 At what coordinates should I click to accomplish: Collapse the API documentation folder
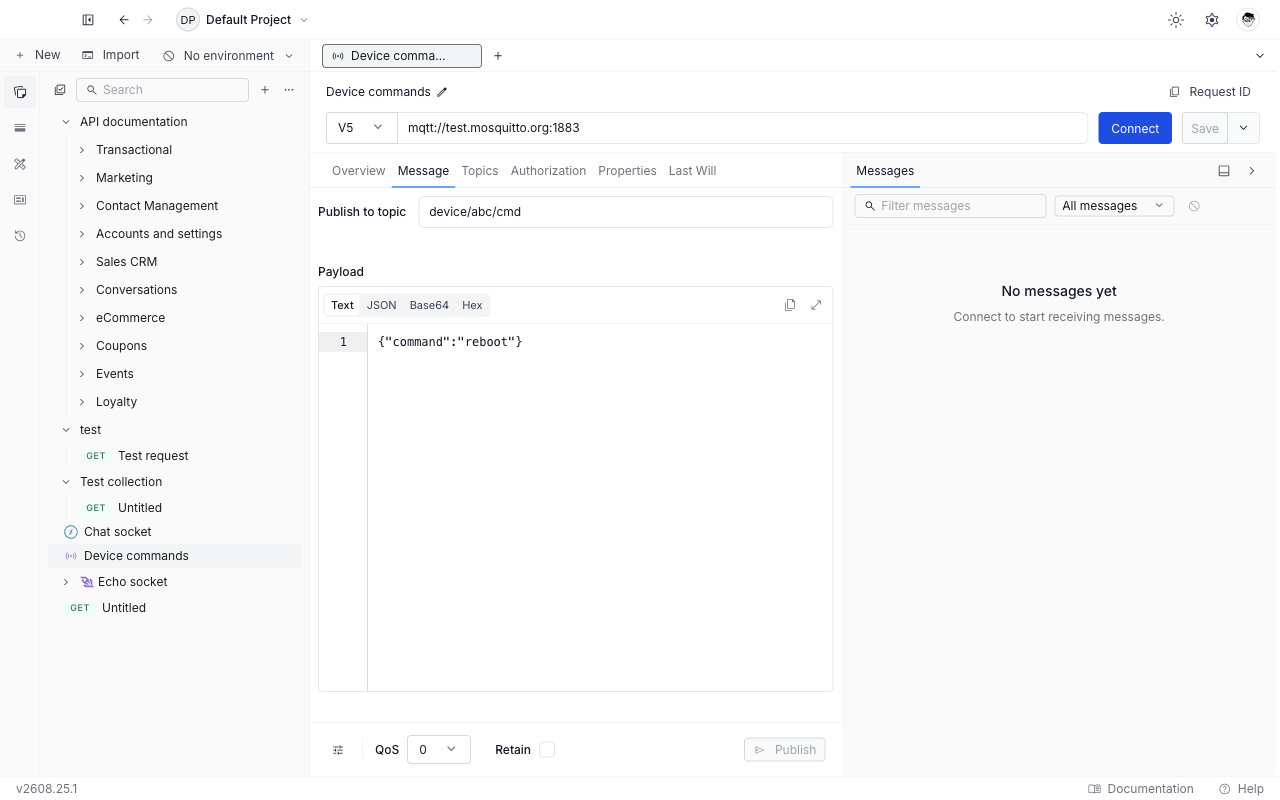tap(66, 122)
